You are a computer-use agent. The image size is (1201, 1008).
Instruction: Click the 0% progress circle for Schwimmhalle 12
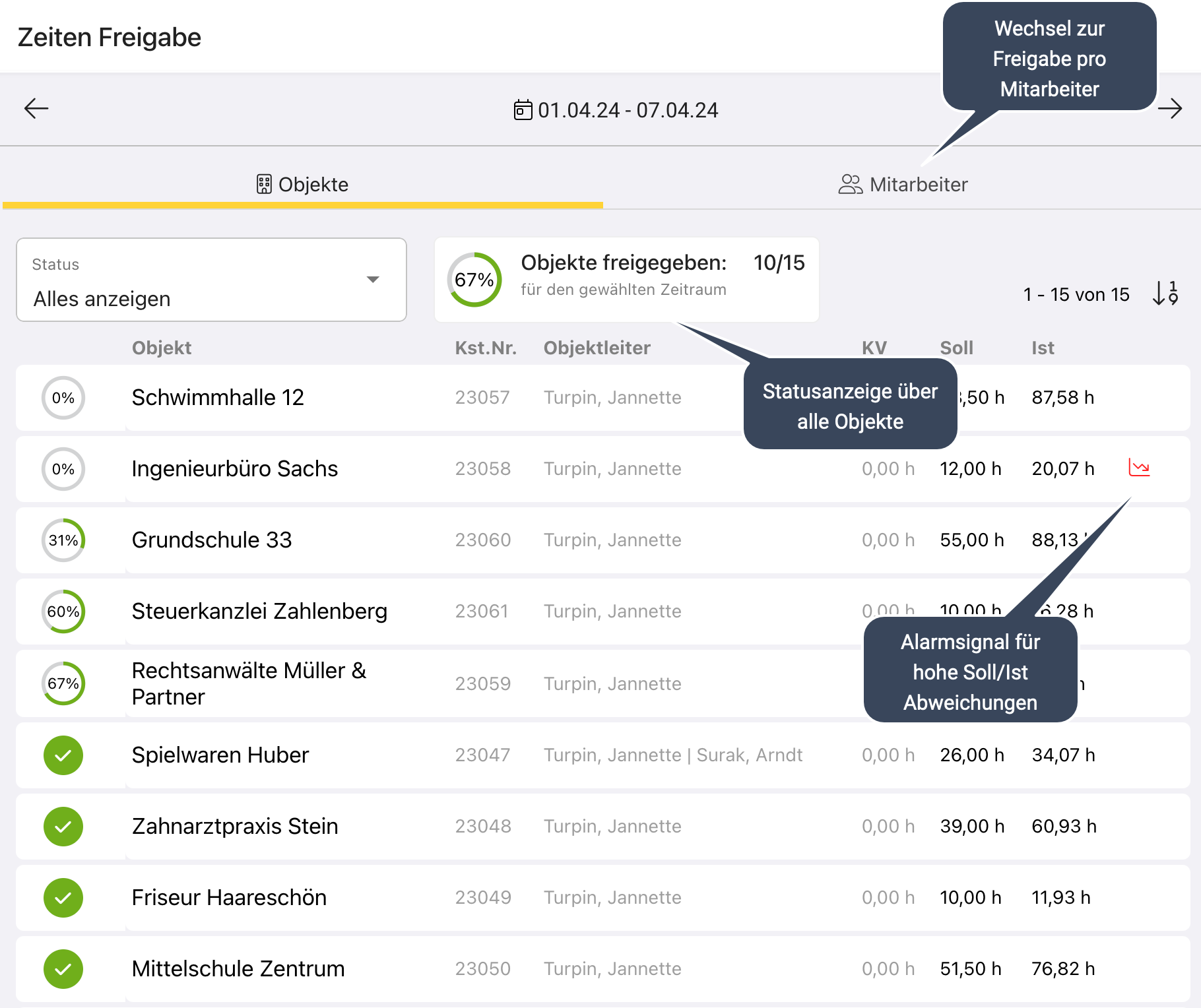pyautogui.click(x=63, y=398)
